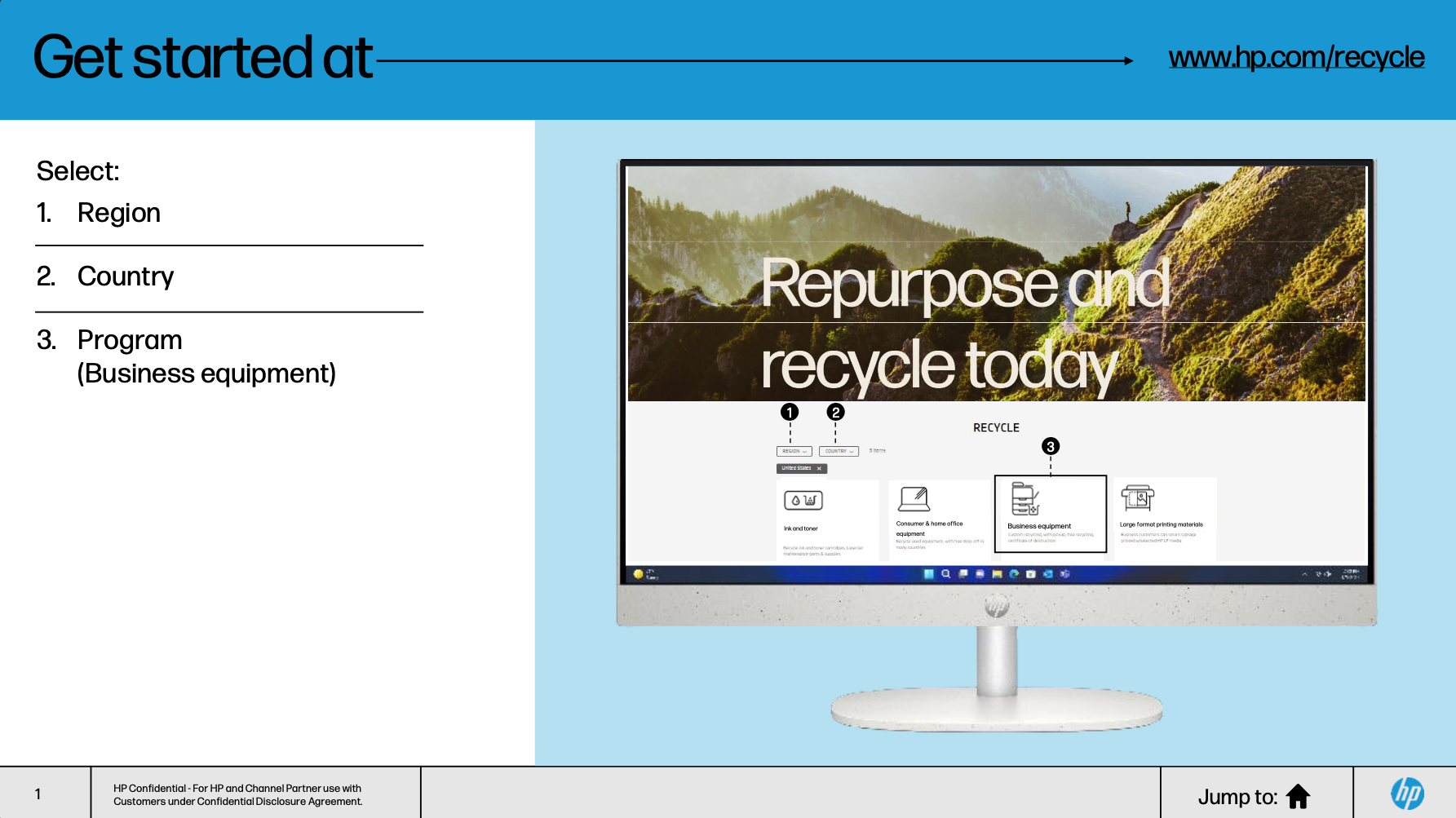Viewport: 1456px width, 818px height.
Task: Click the taskbar weather widget
Action: (x=645, y=574)
